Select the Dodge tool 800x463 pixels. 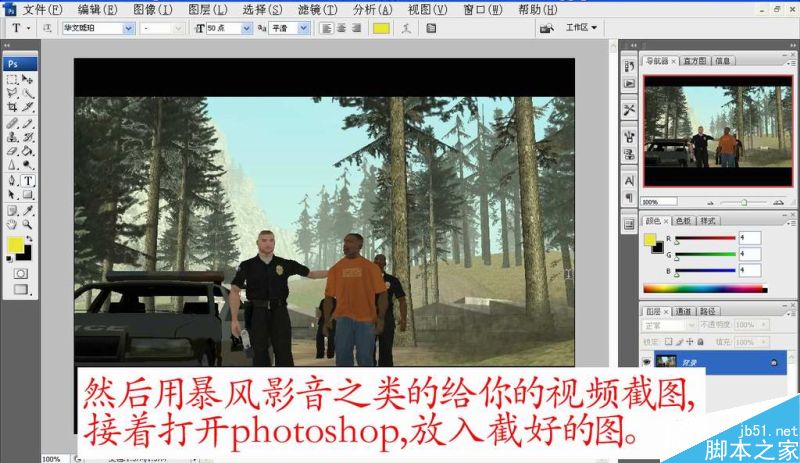click(28, 165)
